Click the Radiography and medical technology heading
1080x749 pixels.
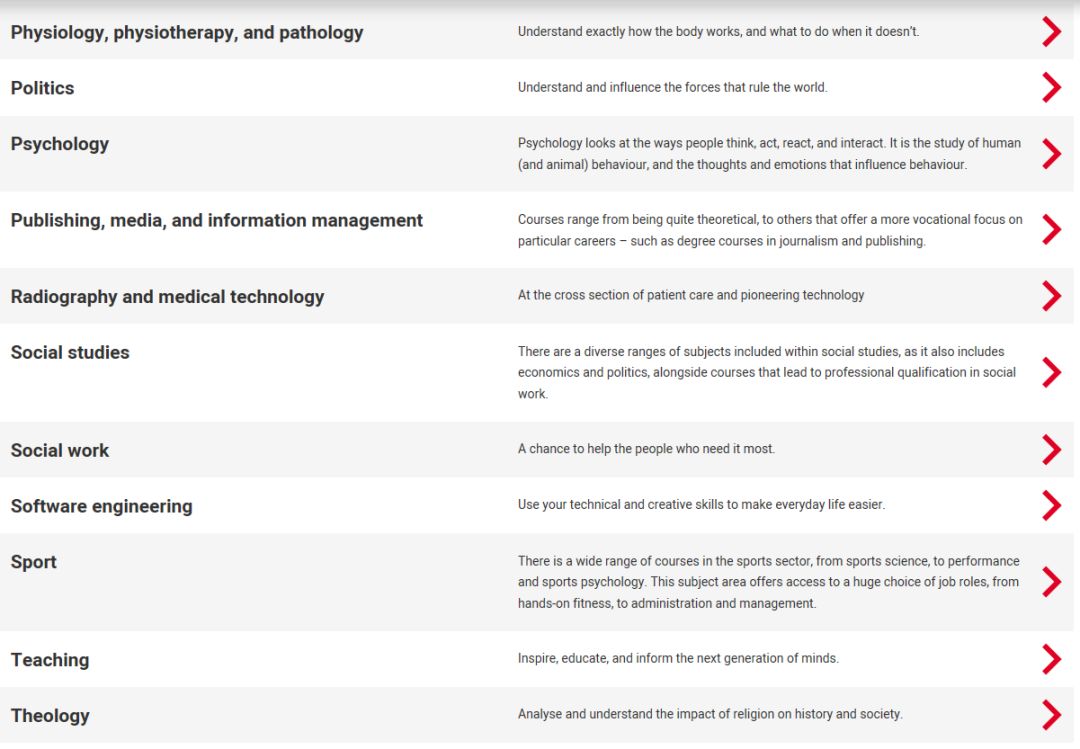tap(167, 297)
